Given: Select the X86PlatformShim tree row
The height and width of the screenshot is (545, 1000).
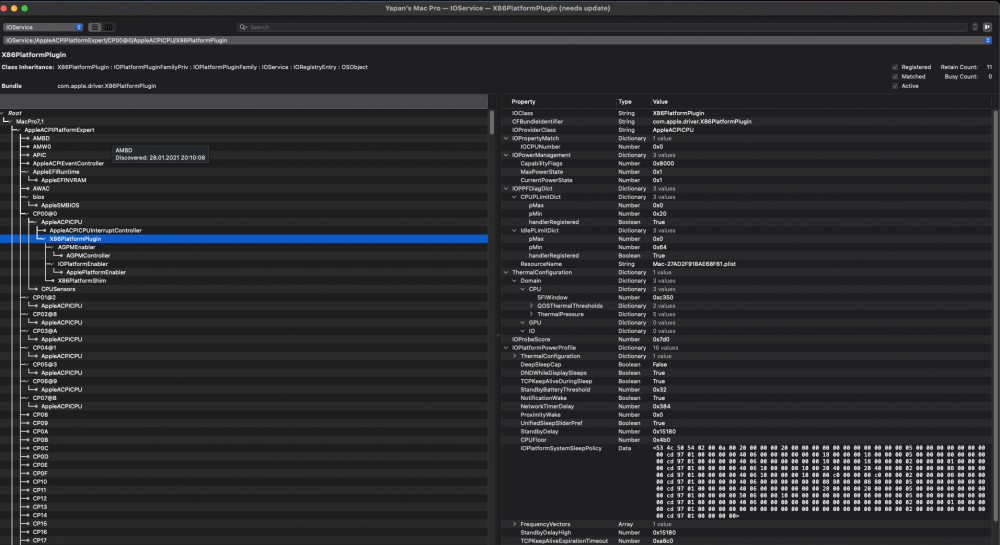Looking at the screenshot, I should click(244, 280).
